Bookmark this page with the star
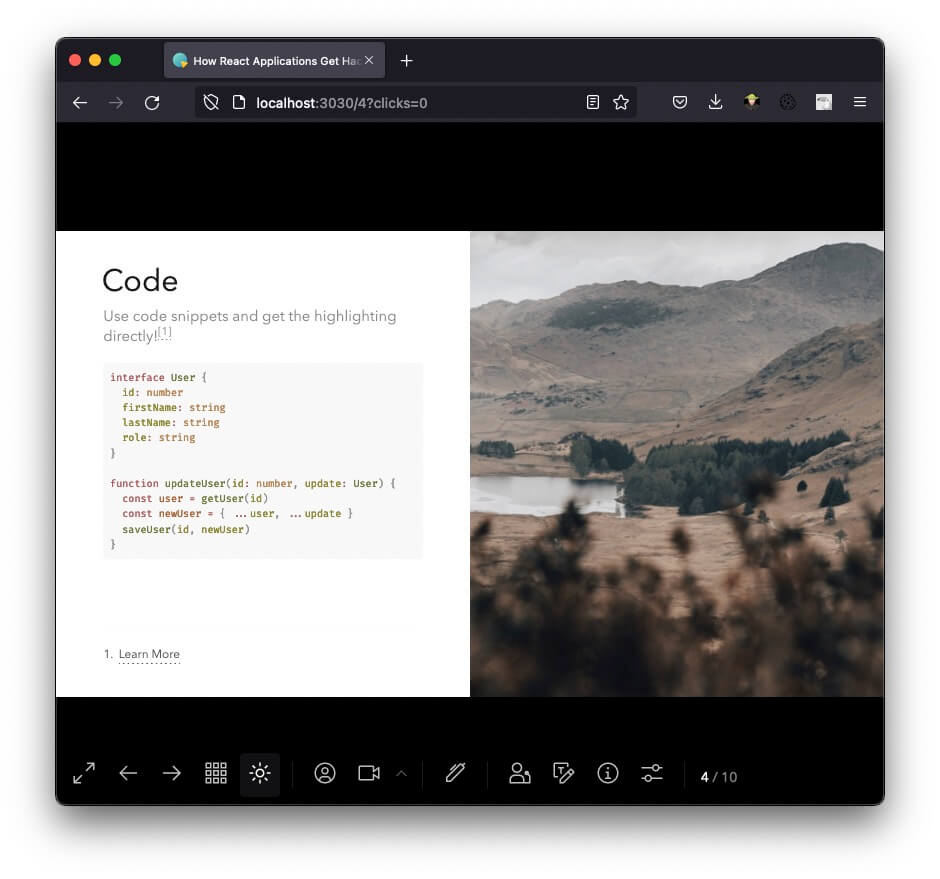Screen dimensions: 940x879 click(621, 103)
